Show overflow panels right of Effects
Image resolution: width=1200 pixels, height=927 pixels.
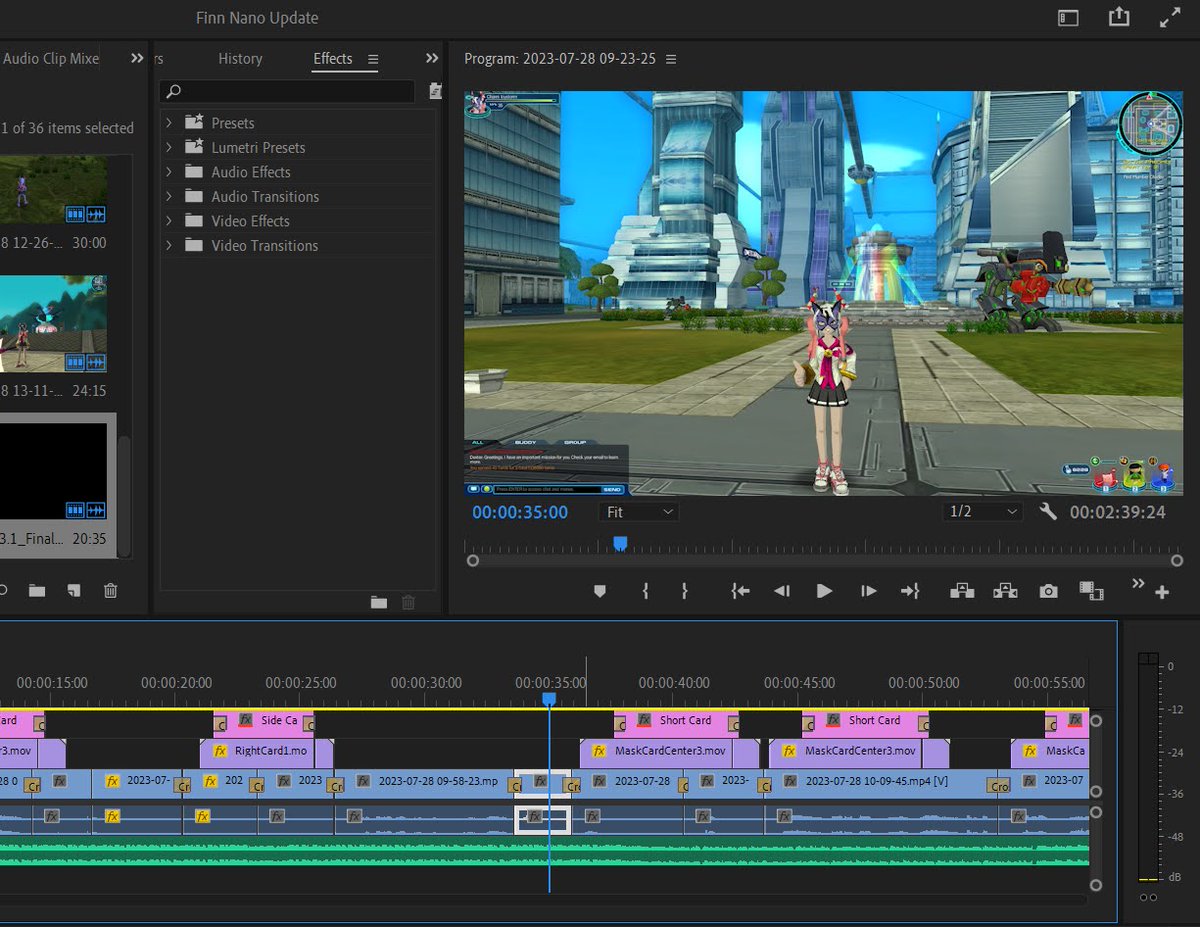coord(432,58)
